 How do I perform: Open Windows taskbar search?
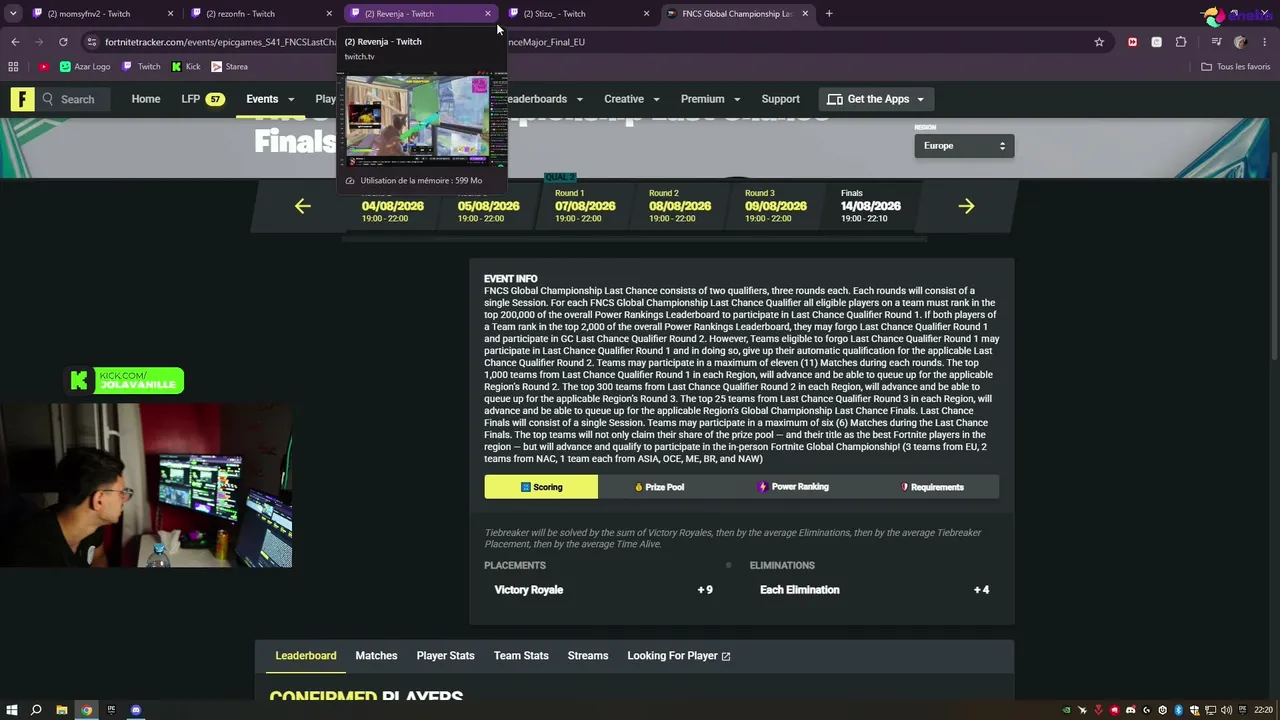tap(36, 710)
